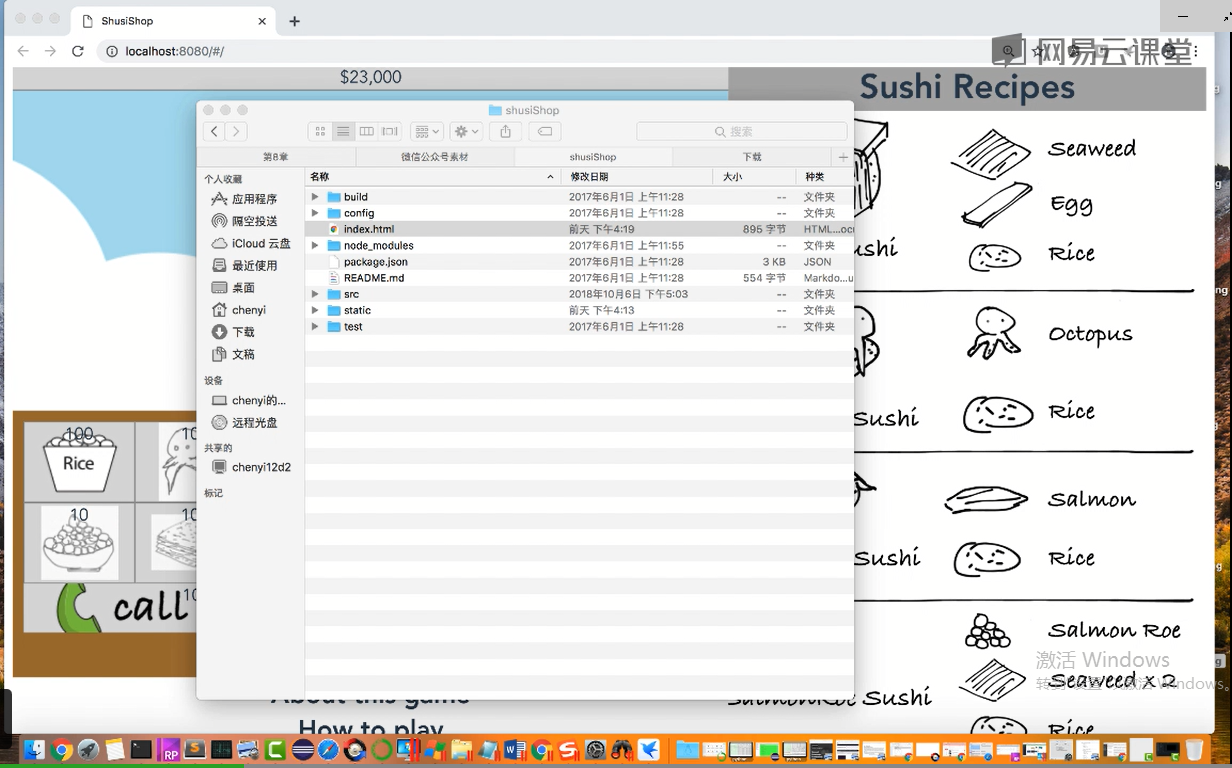Viewport: 1232px width, 768px height.
Task: Switch Finder to column view
Action: tap(367, 132)
